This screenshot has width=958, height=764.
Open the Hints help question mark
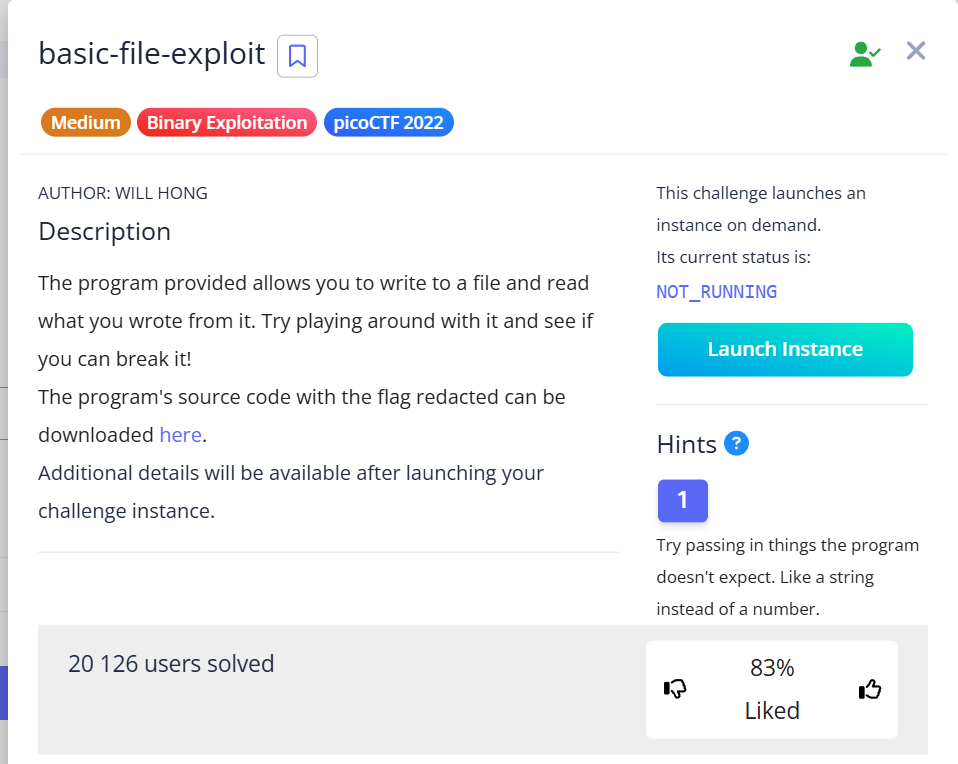pos(736,443)
